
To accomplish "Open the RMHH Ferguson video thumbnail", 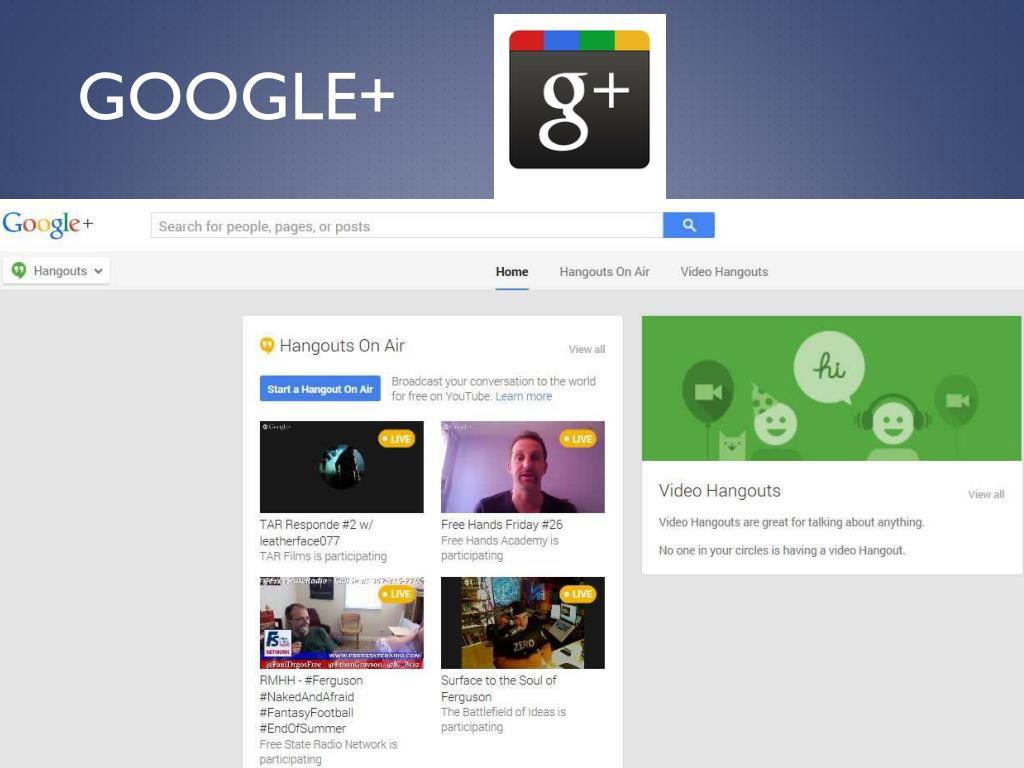I will 342,622.
